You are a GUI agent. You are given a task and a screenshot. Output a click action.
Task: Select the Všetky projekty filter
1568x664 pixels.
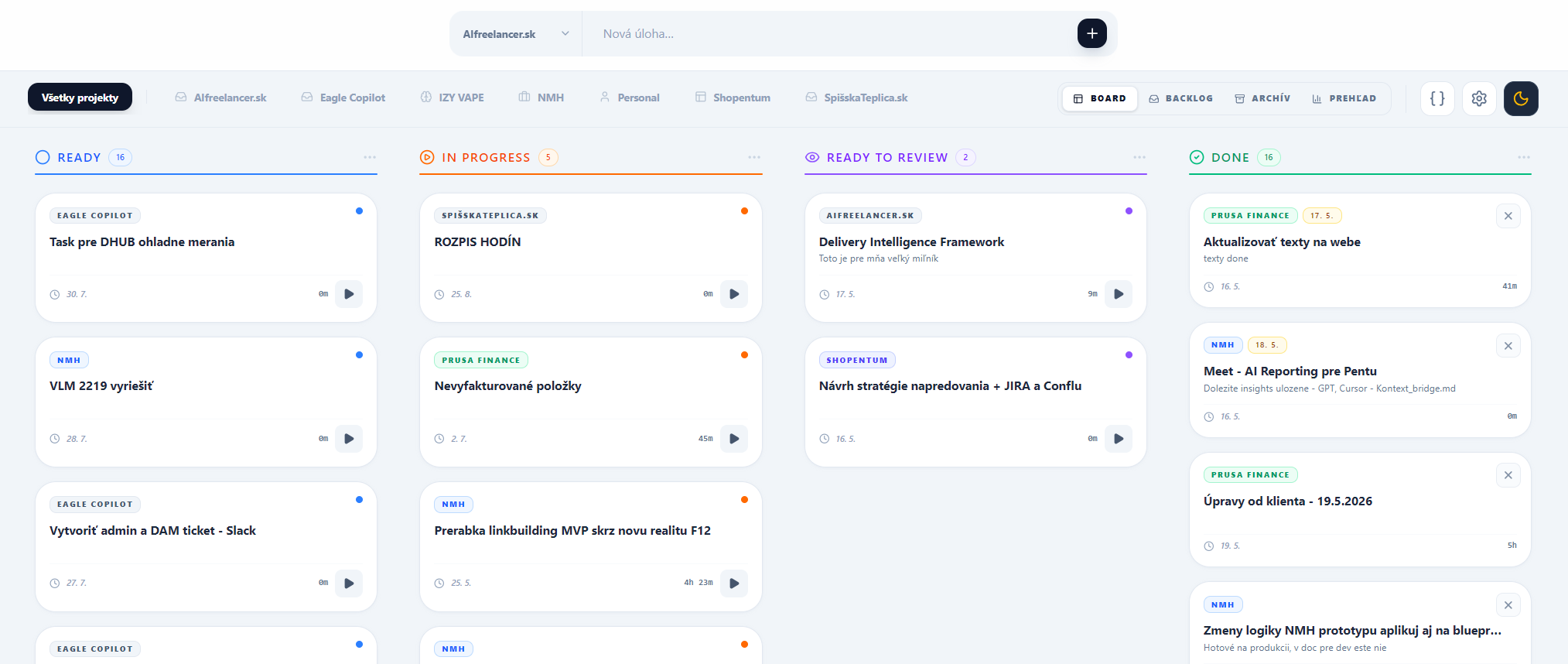coord(80,98)
